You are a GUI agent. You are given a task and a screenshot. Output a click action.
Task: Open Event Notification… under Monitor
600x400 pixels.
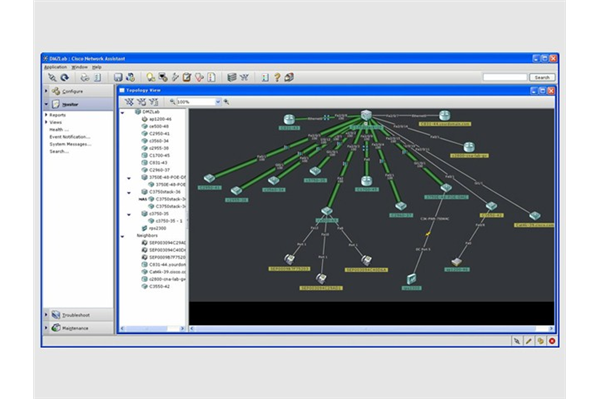(70, 137)
